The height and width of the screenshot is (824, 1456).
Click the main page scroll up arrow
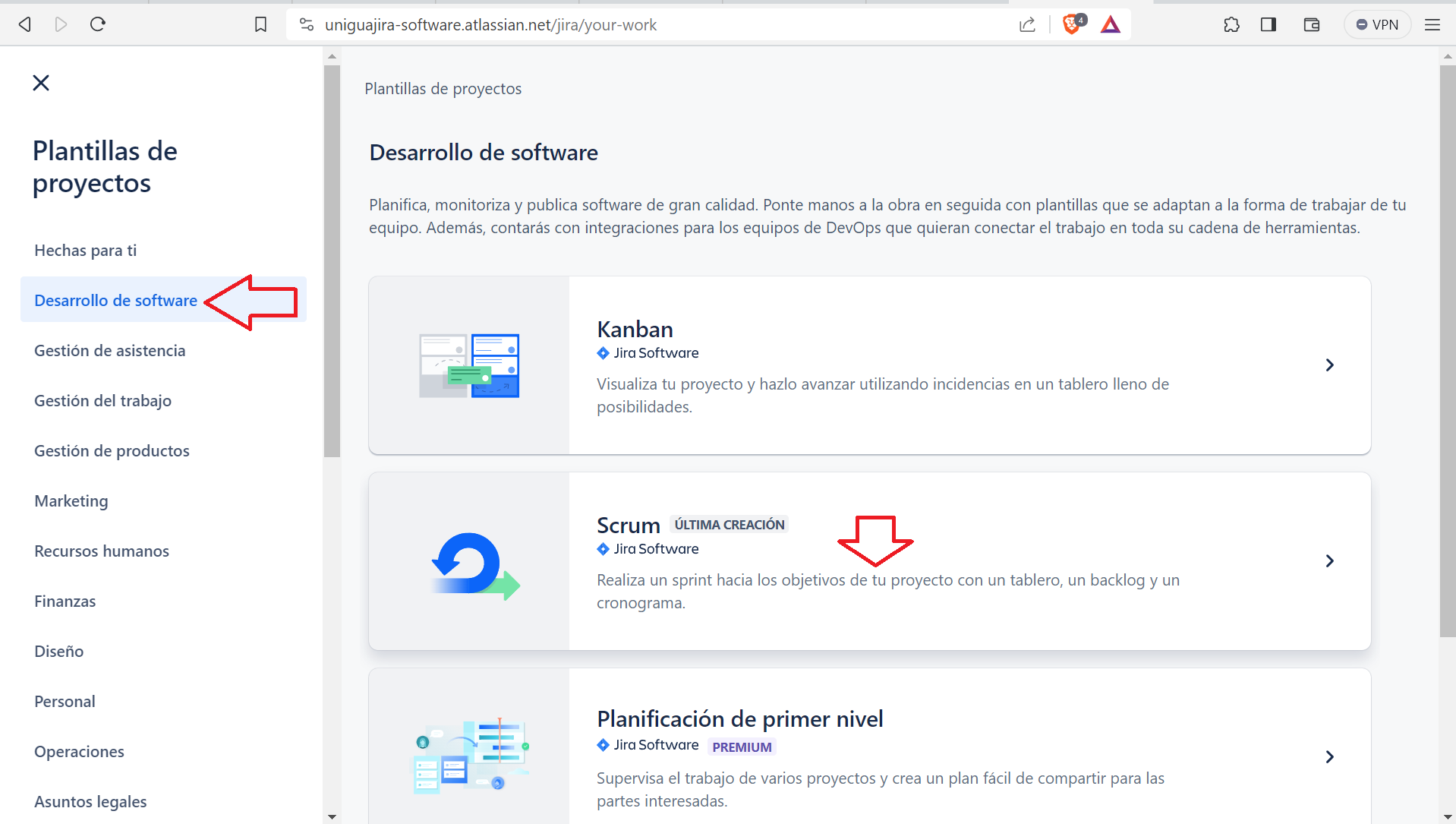(1448, 55)
